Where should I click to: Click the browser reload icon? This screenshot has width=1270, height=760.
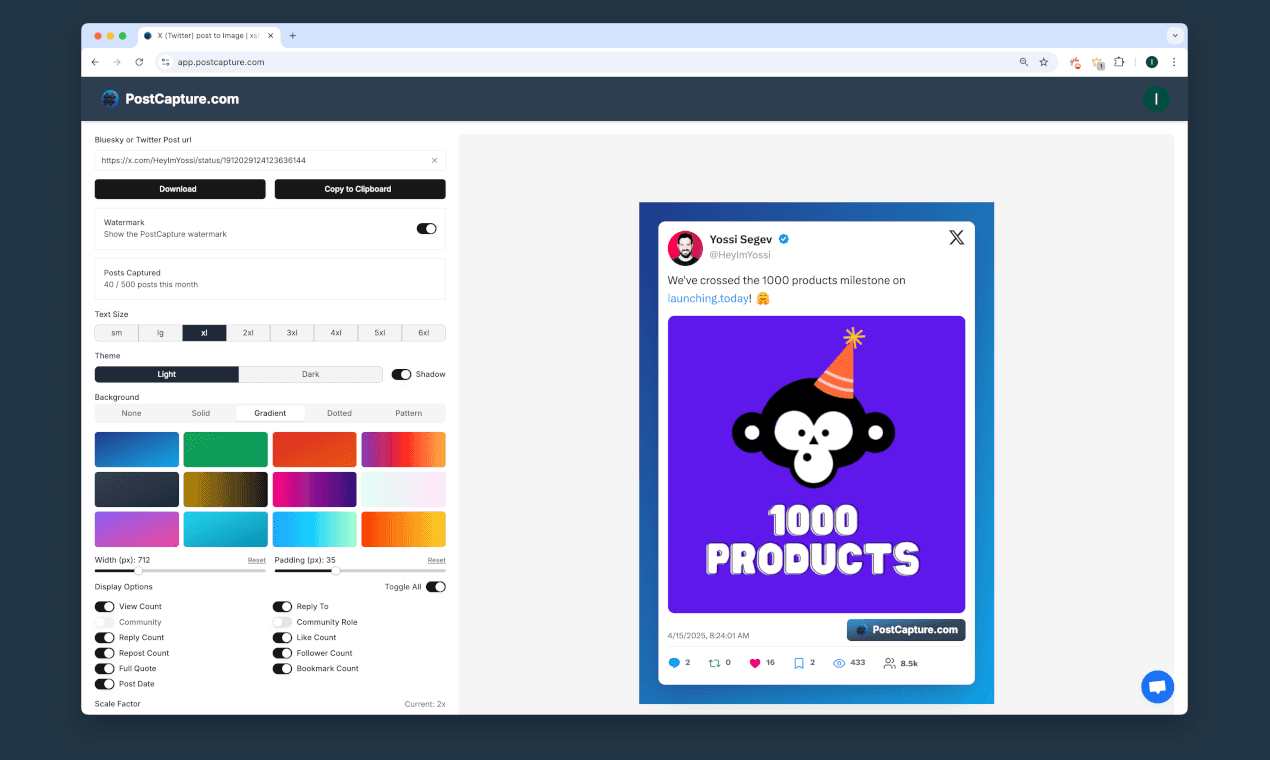139,62
